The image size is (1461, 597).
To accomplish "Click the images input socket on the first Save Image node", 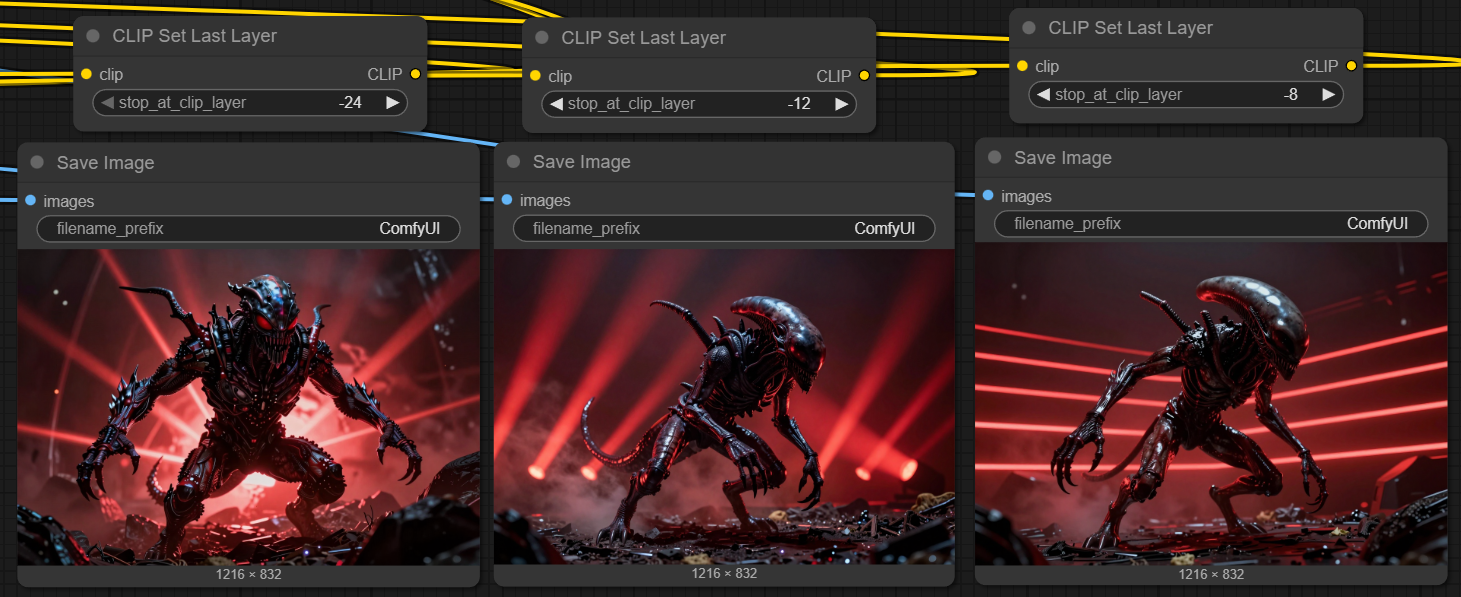I will (x=30, y=201).
